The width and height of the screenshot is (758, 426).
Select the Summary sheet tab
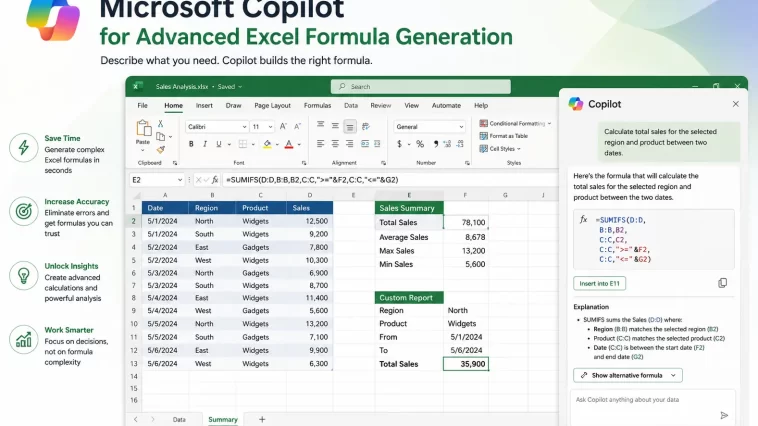coord(223,419)
